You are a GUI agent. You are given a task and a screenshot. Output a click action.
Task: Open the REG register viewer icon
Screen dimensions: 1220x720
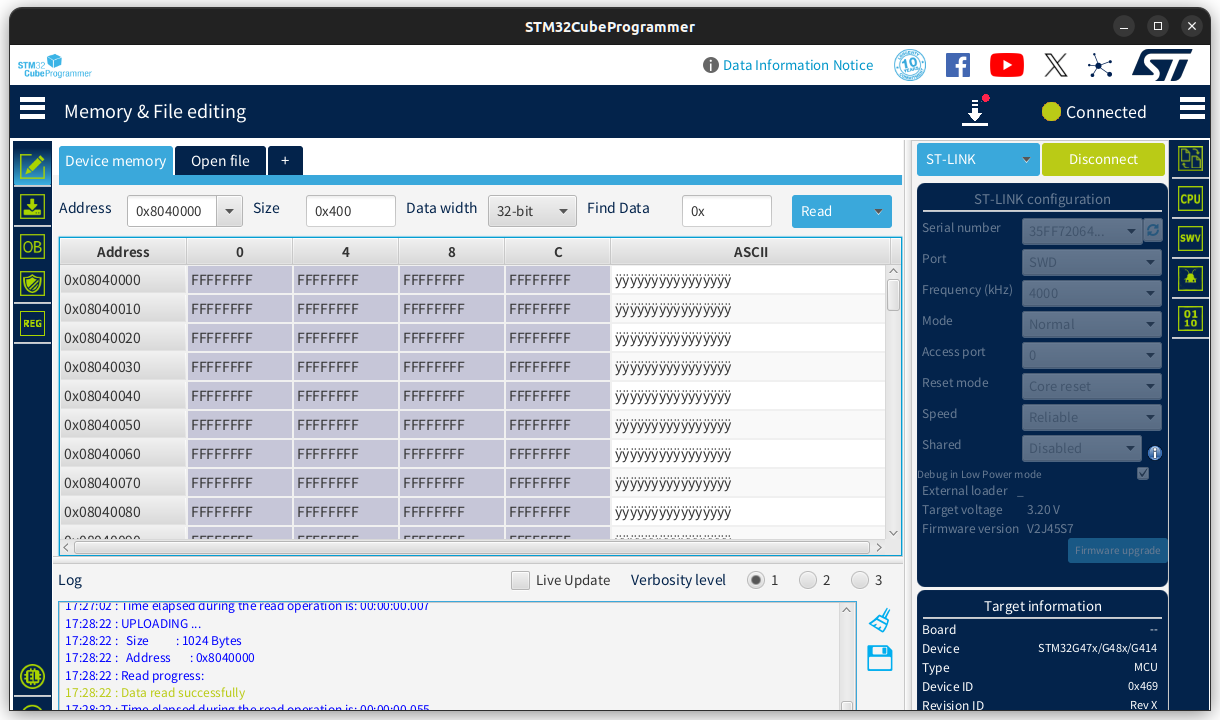32,323
